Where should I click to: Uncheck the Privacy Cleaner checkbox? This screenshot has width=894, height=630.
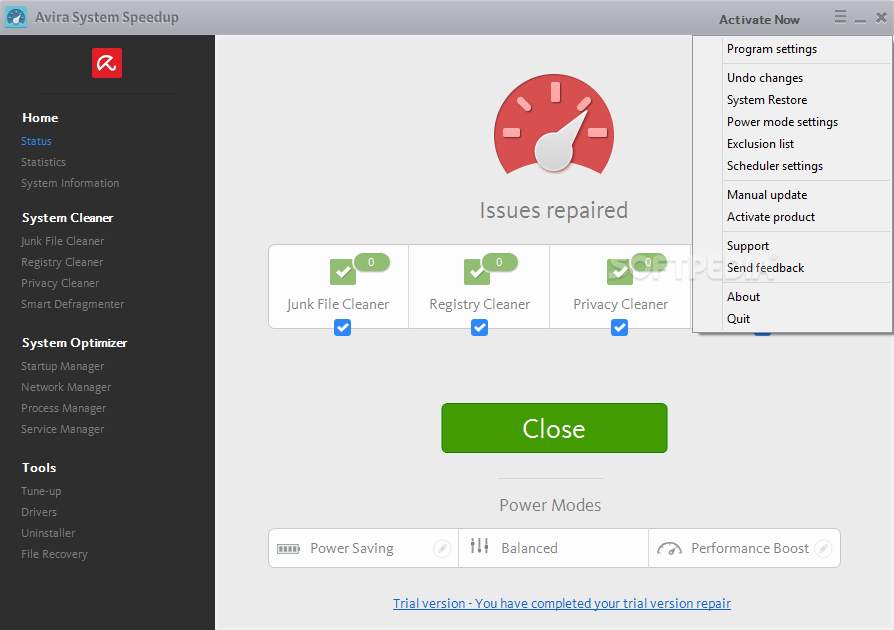pos(620,327)
